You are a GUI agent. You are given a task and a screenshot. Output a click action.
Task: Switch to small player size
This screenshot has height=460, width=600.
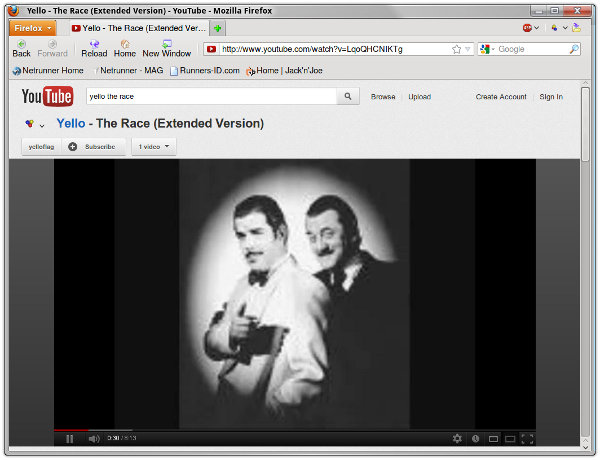tap(493, 439)
